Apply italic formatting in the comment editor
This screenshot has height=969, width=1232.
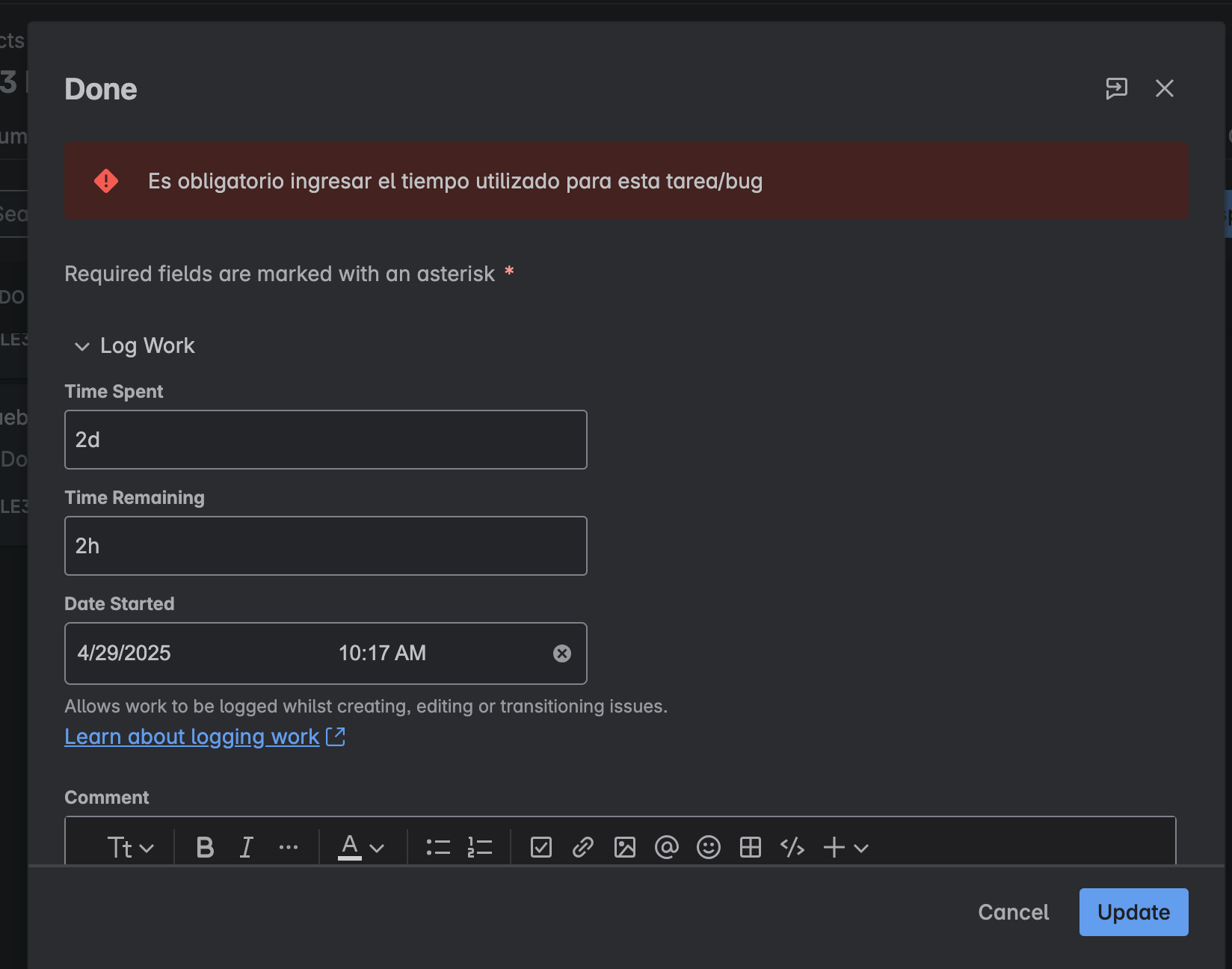pos(246,847)
